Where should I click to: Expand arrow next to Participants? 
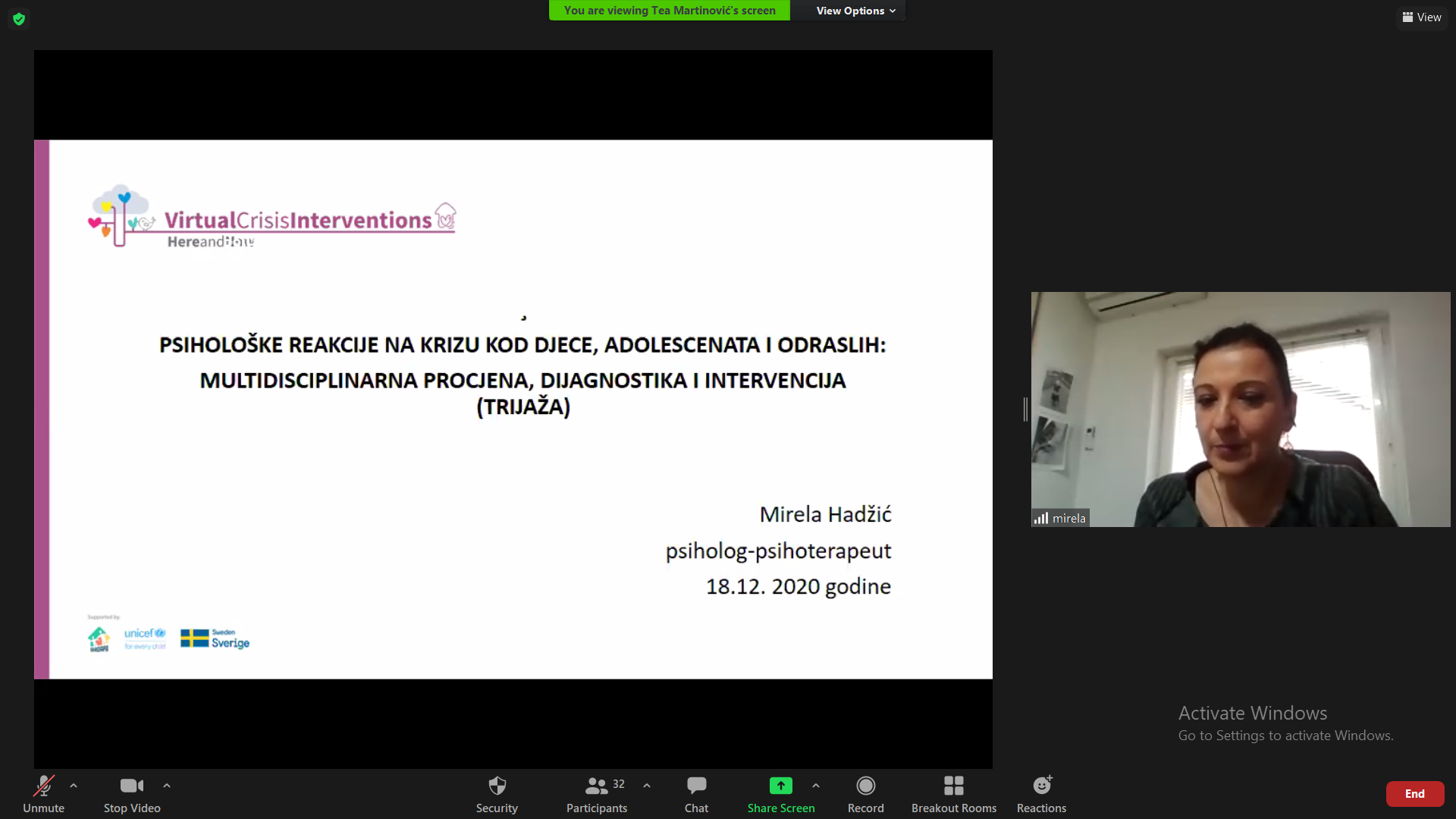coord(647,786)
